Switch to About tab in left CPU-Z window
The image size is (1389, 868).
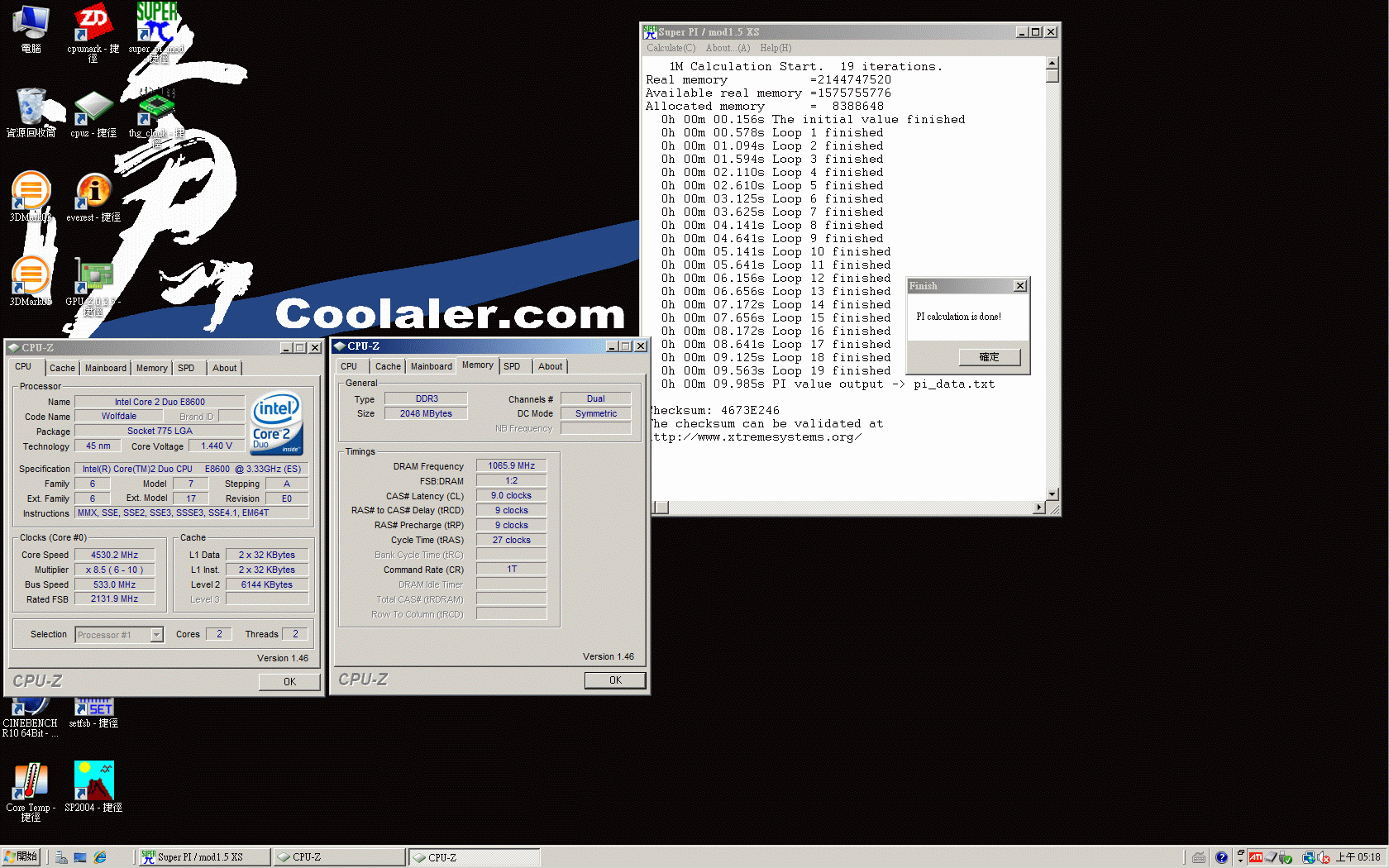tap(224, 368)
